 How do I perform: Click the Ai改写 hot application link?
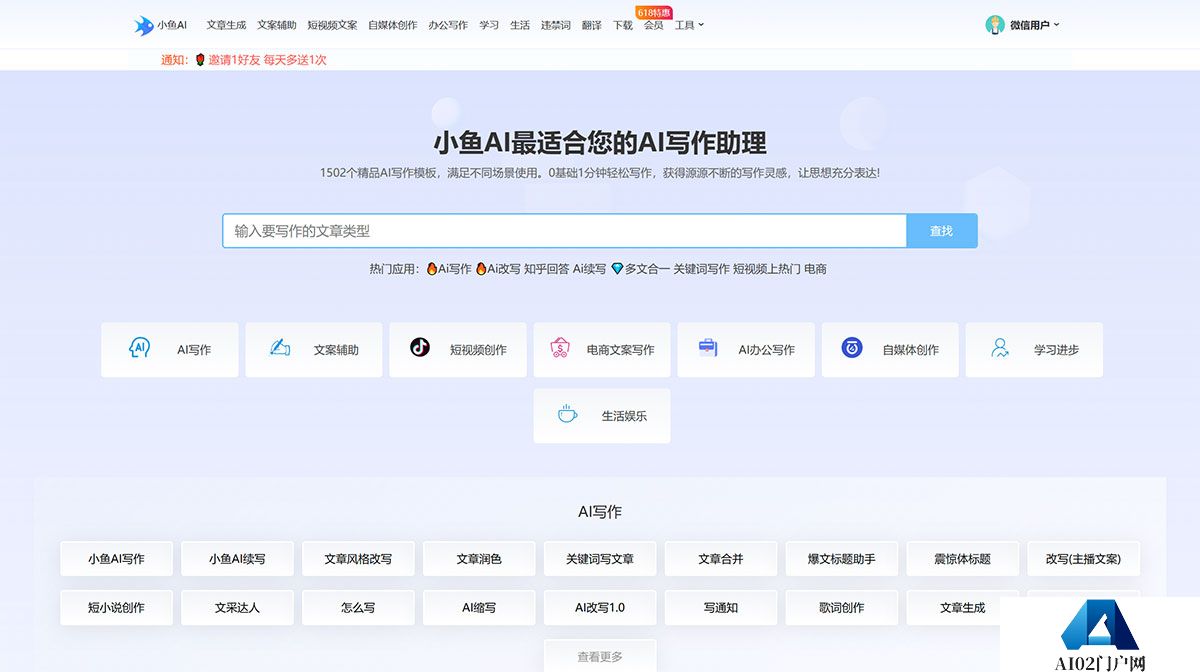click(x=503, y=269)
